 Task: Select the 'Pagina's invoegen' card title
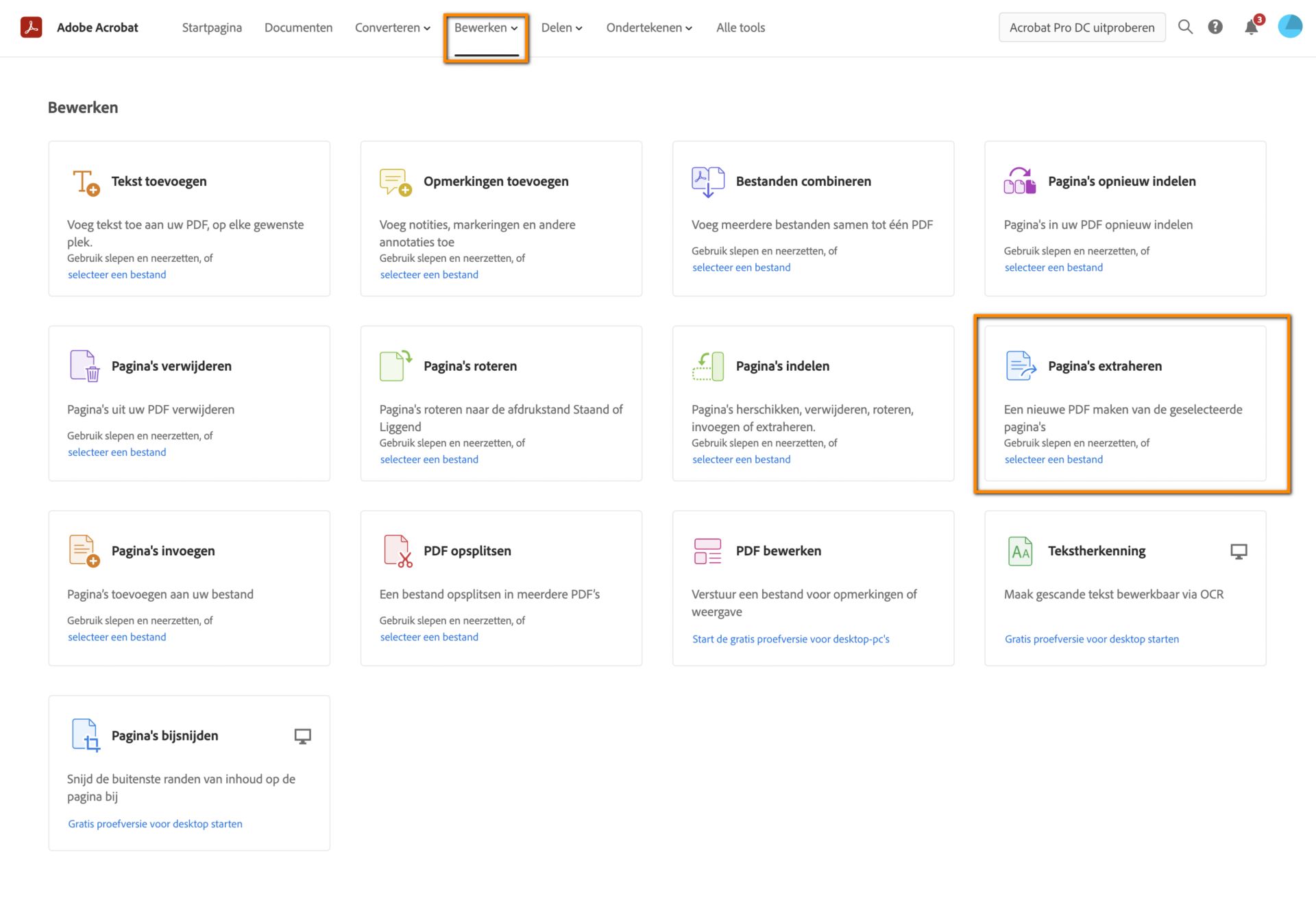pyautogui.click(x=163, y=551)
